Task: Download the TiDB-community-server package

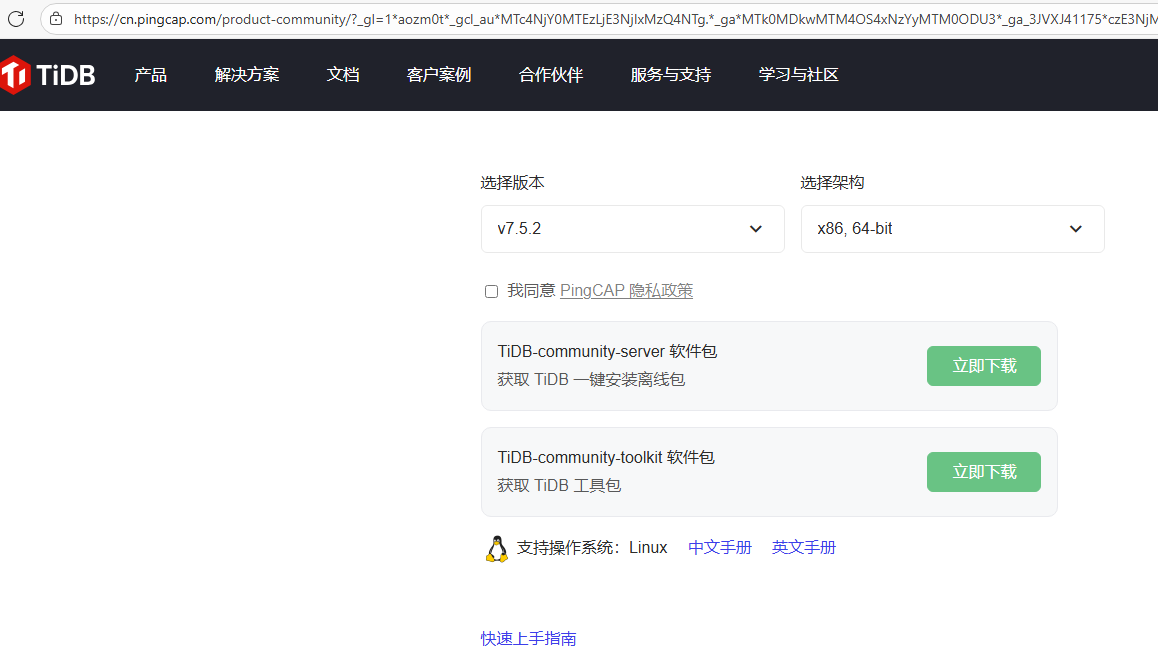Action: (x=984, y=366)
